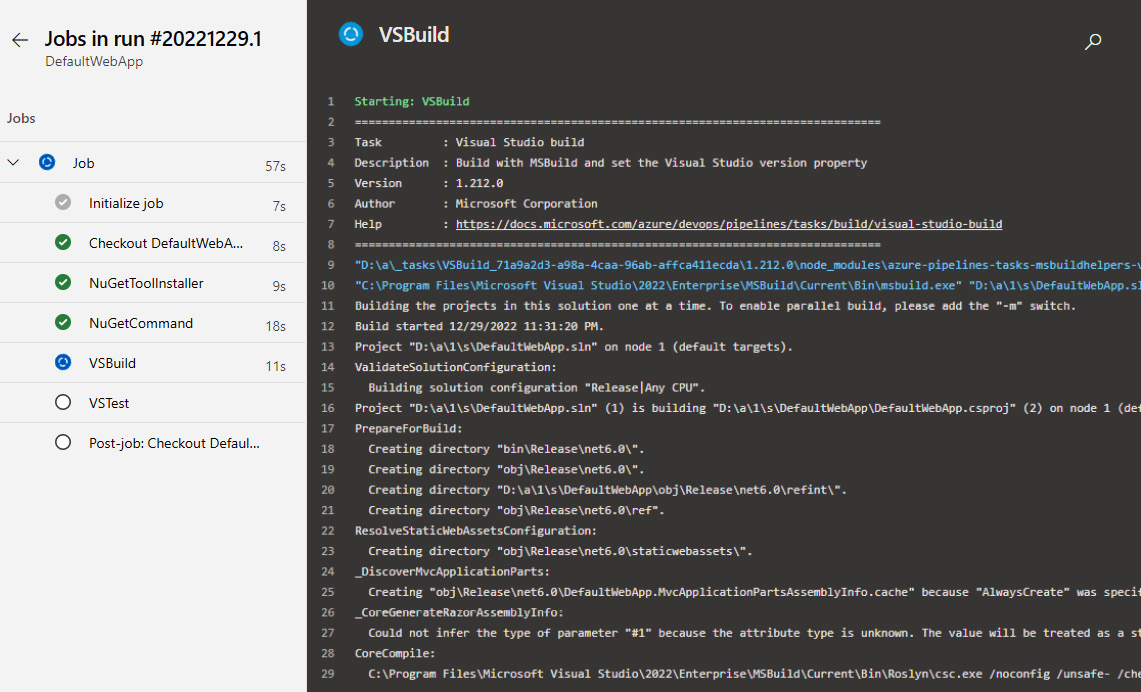
Task: Click the 'Building solution configuration "Release|Any CPU"' line
Action: pyautogui.click(x=536, y=387)
